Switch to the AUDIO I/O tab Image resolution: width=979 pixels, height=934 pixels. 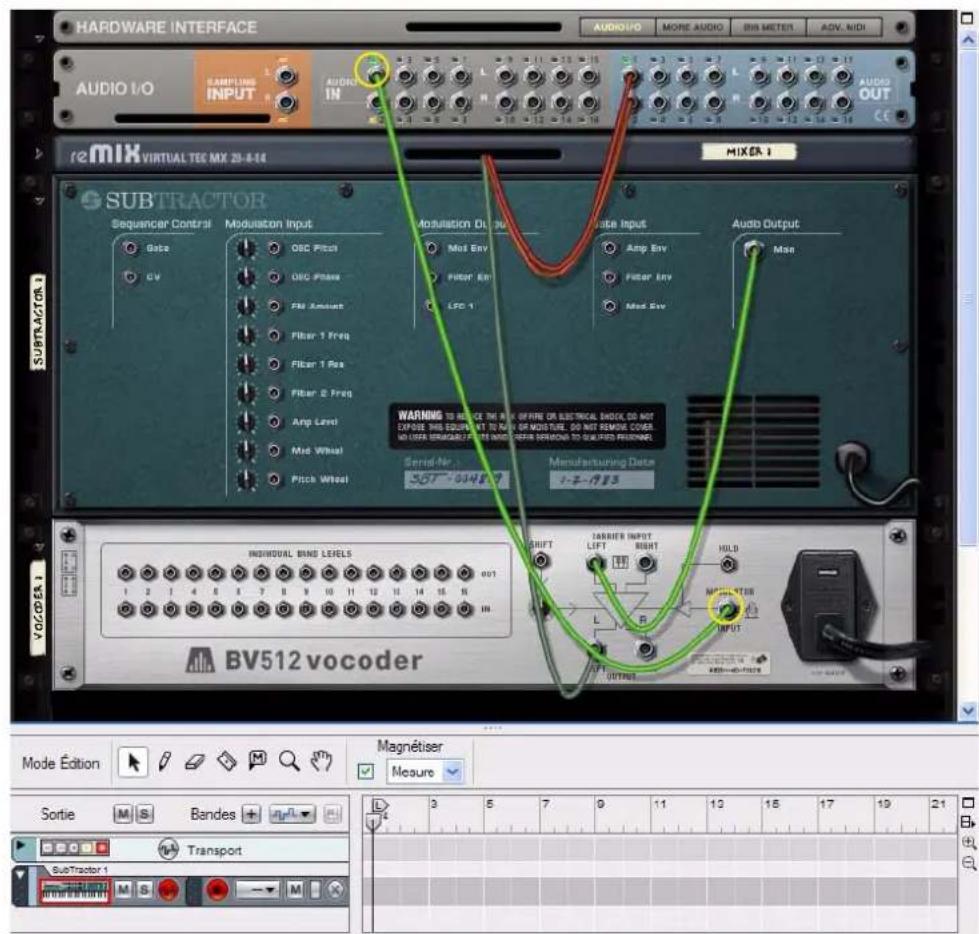click(x=617, y=27)
